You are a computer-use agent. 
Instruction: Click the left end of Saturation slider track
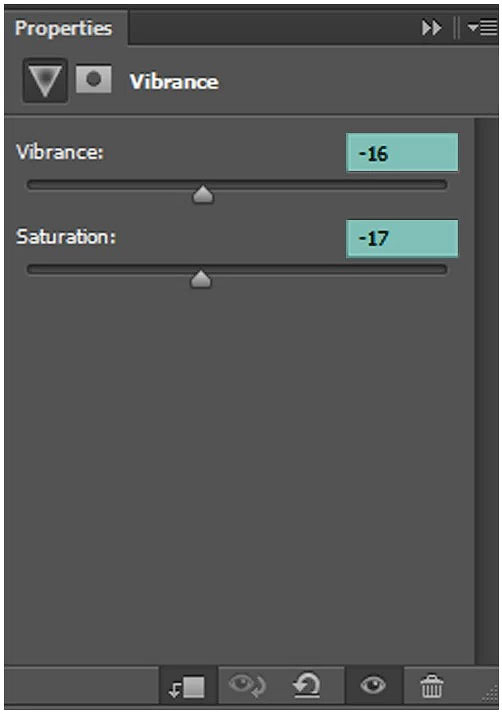[33, 270]
